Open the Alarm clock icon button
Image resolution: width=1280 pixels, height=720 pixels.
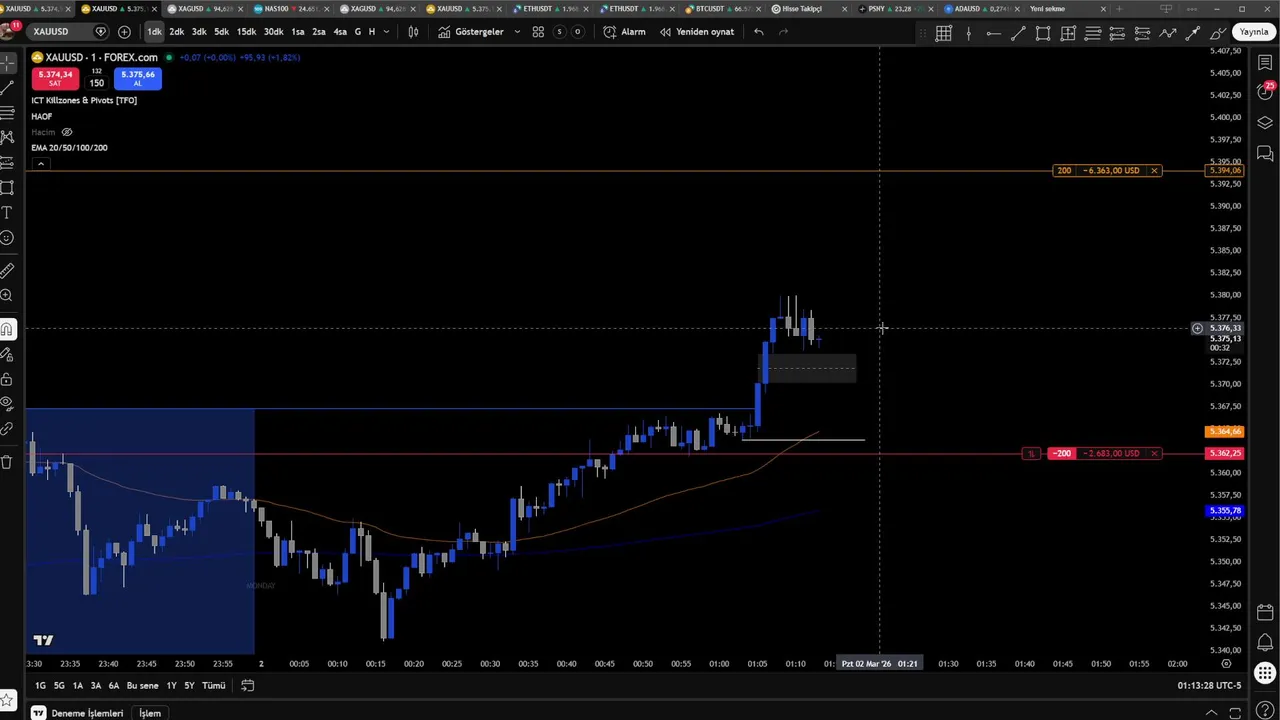pyautogui.click(x=625, y=32)
